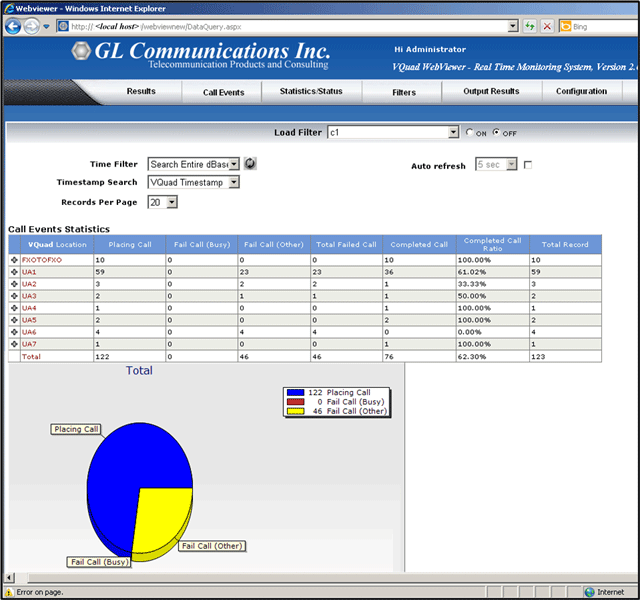
Task: Click the red Stop loading icon
Action: [547, 27]
